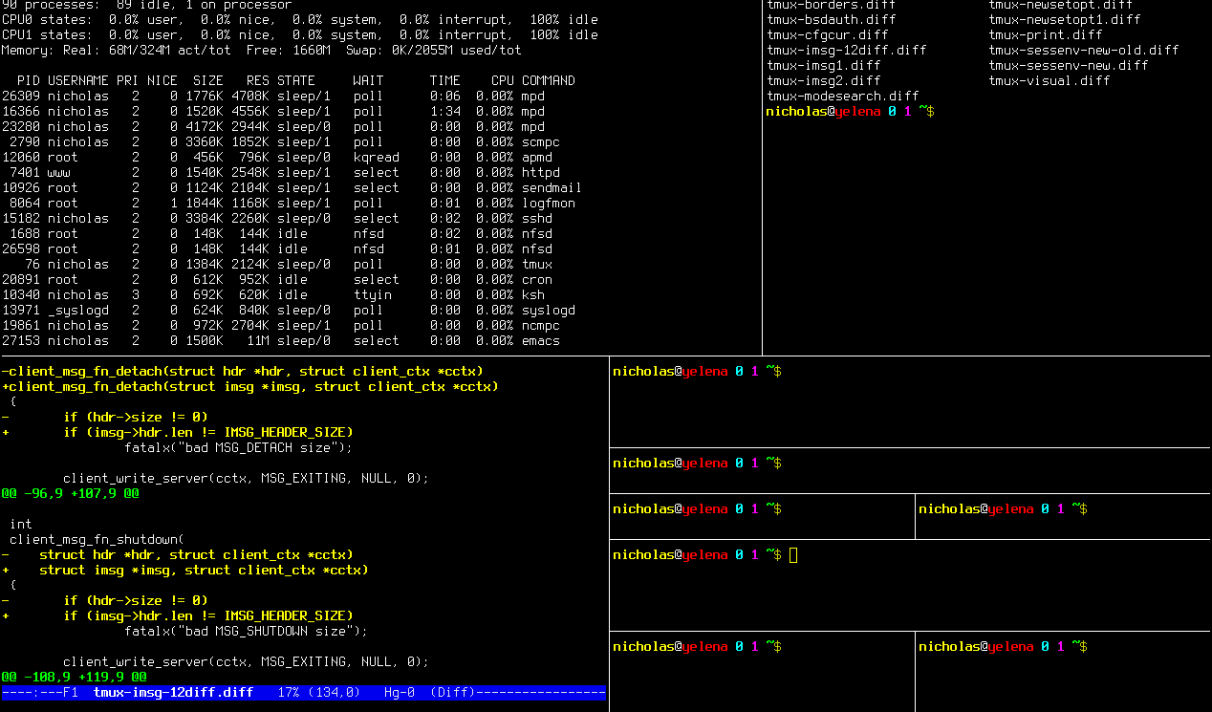Screen dimensions: 1212x712
Task: Click the COMMAND column header in top
Action: 548,81
